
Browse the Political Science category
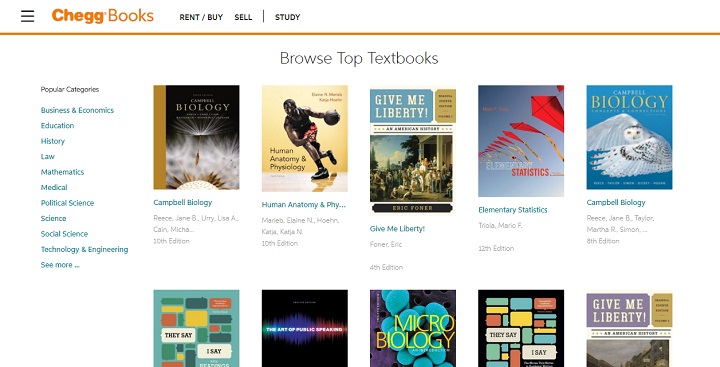(x=68, y=203)
